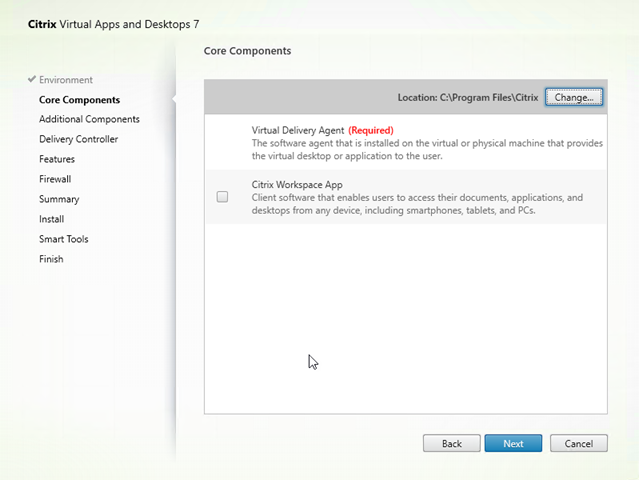Viewport: 639px width, 480px height.
Task: Click the red (Required) label
Action: point(371,130)
